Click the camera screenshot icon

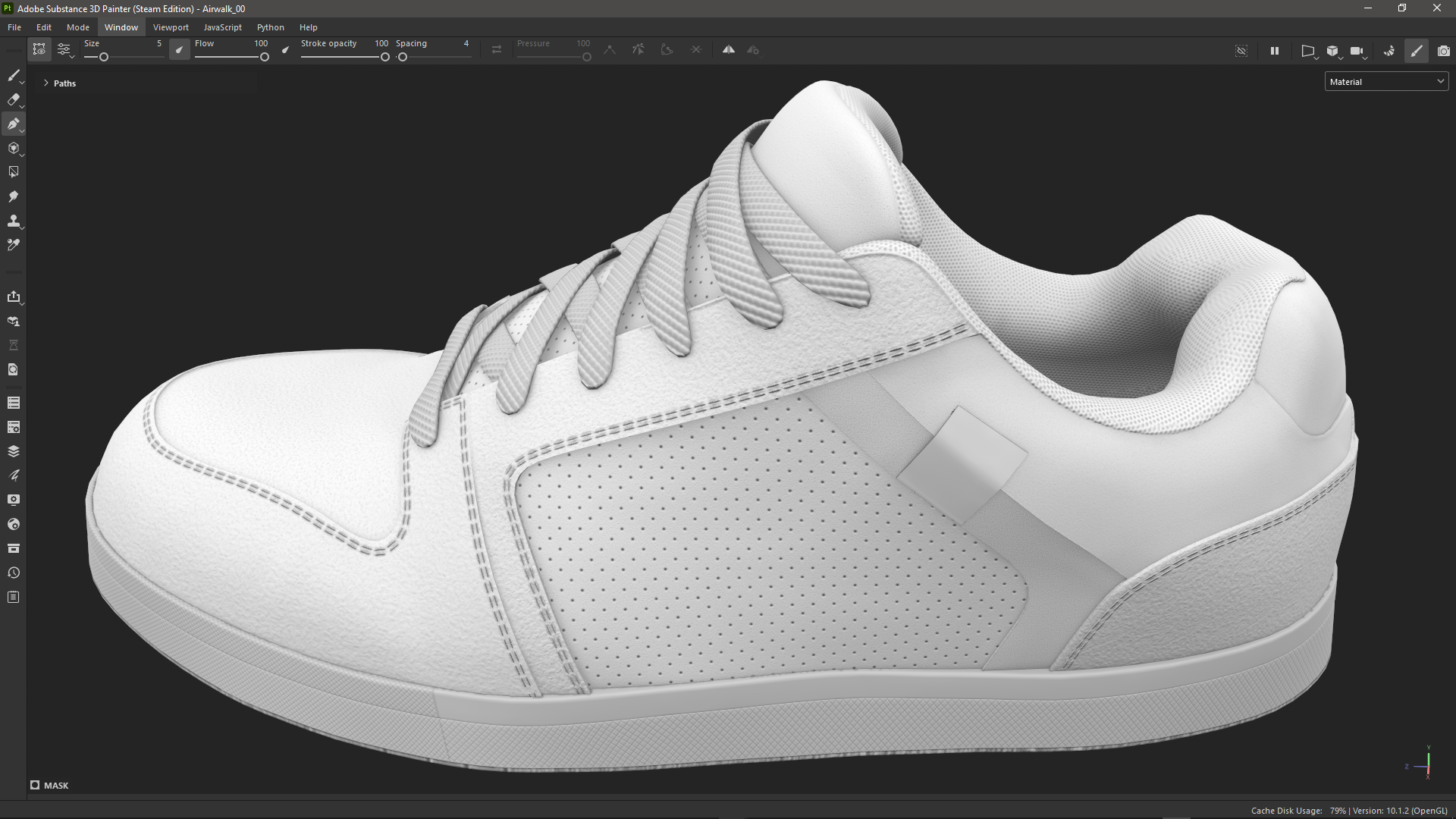pos(1443,51)
